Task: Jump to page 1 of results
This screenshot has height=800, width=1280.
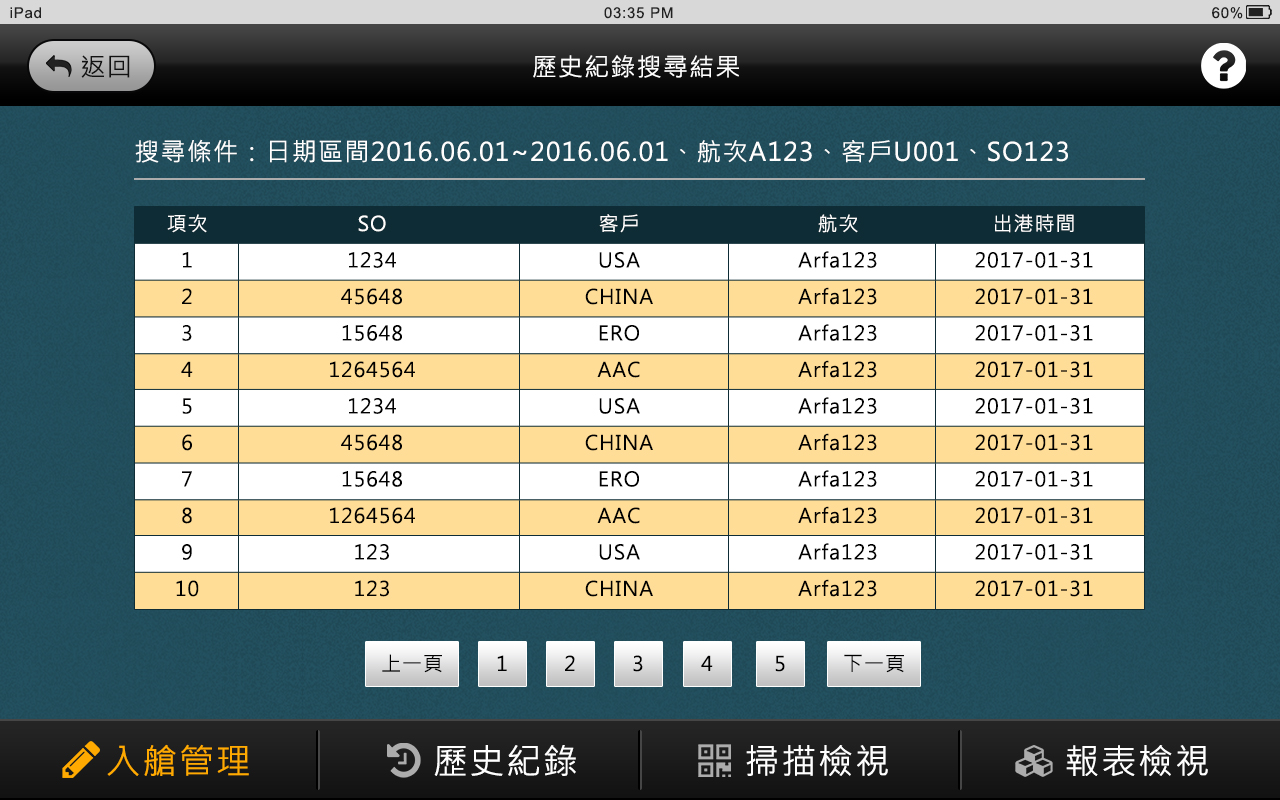Action: pos(502,664)
